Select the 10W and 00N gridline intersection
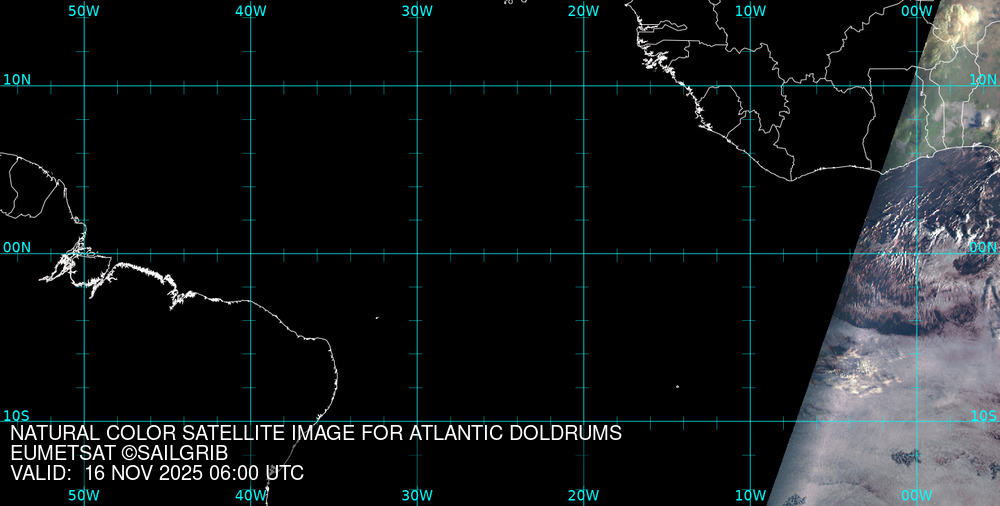 click(x=751, y=253)
